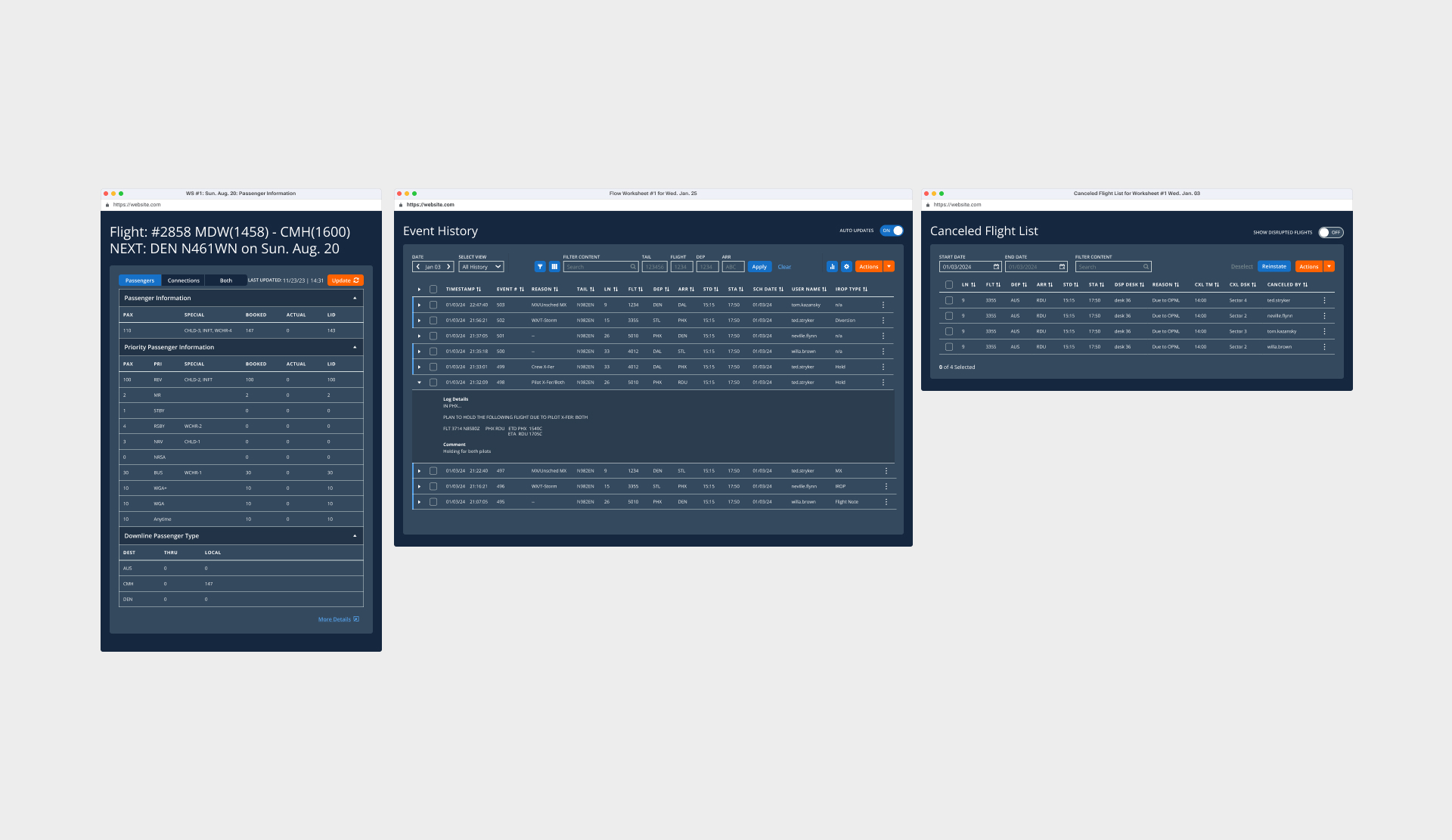Click the Apply button in Event History
Screen dimensions: 1452x840
(x=759, y=267)
